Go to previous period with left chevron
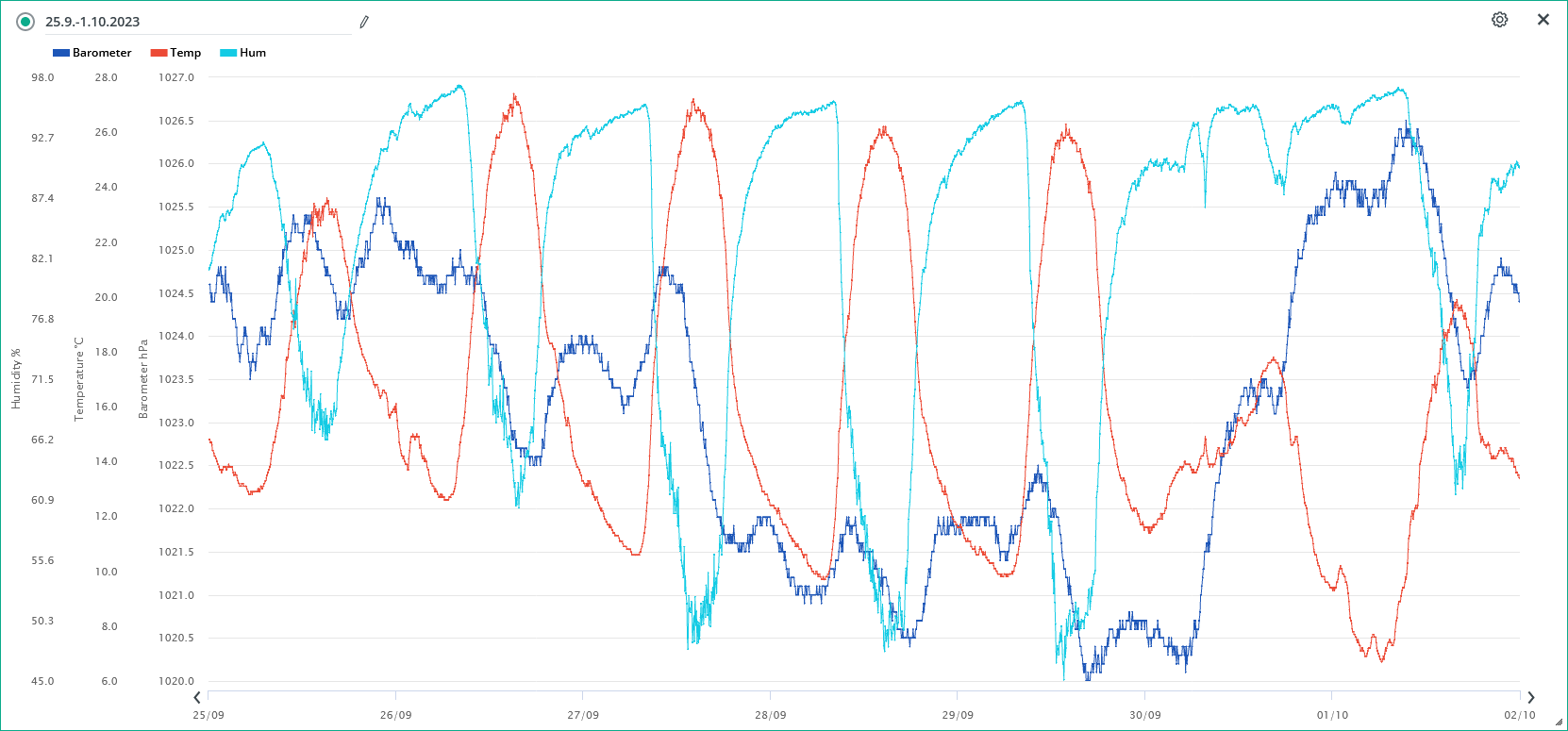Image resolution: width=1568 pixels, height=731 pixels. coord(197,698)
